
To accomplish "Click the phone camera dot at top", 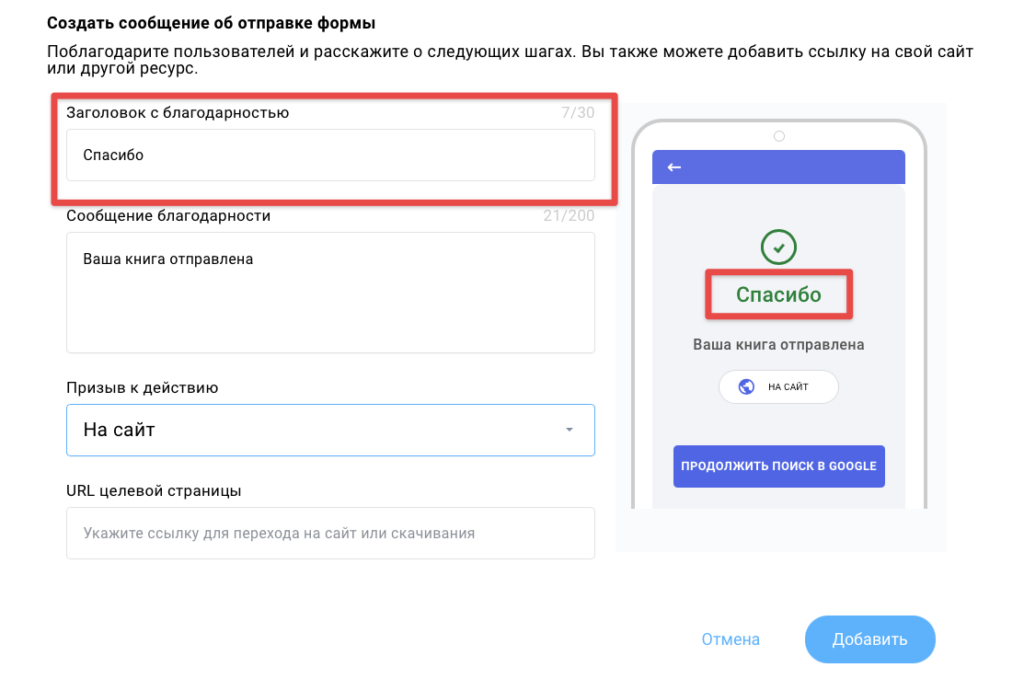I will click(x=778, y=136).
